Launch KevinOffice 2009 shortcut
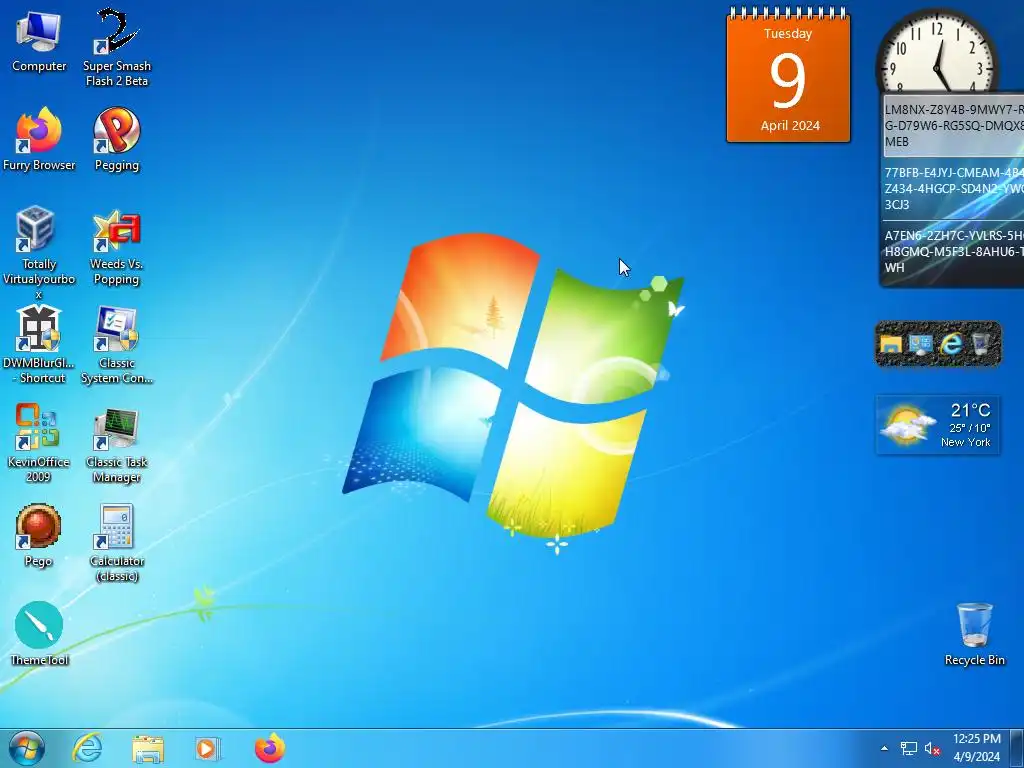 38,443
